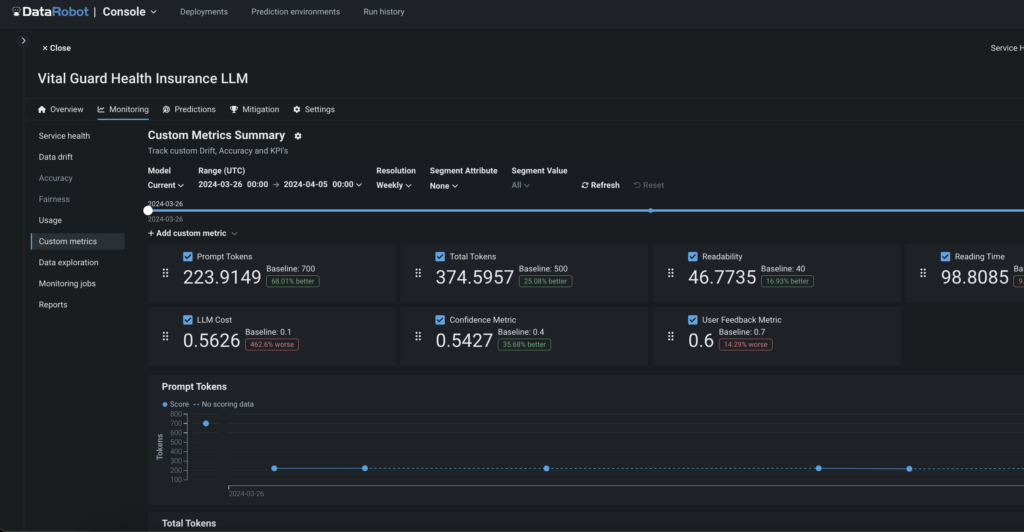
Task: Click the Monitoring chart icon
Action: [101, 110]
